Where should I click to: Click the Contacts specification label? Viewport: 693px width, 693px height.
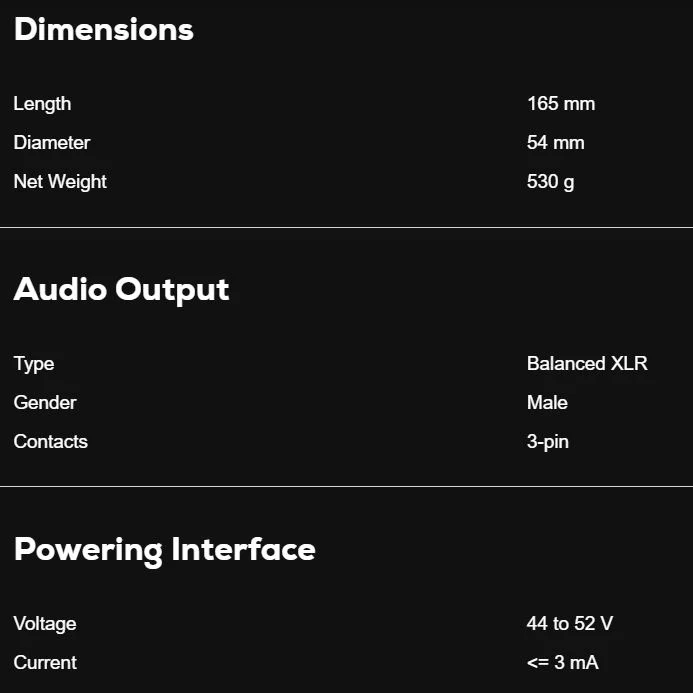click(51, 442)
